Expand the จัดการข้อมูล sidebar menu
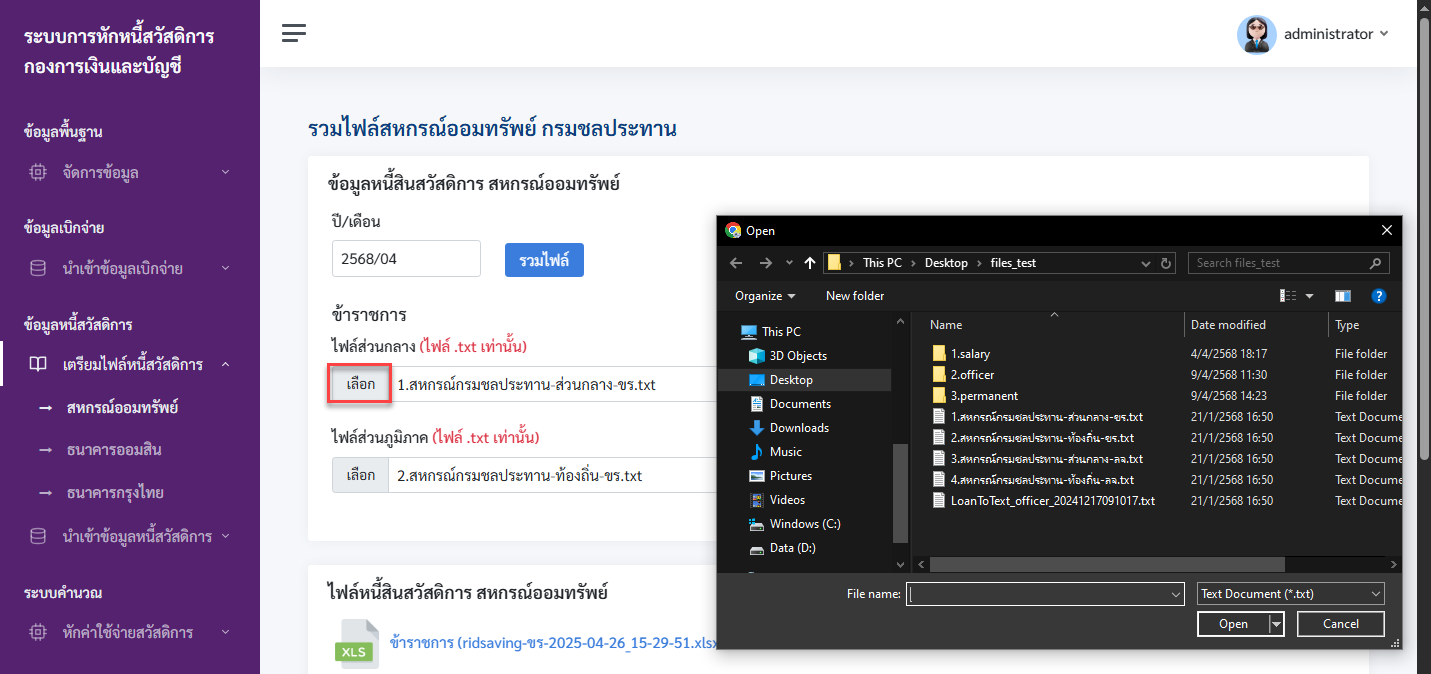This screenshot has height=674, width=1431. click(130, 172)
